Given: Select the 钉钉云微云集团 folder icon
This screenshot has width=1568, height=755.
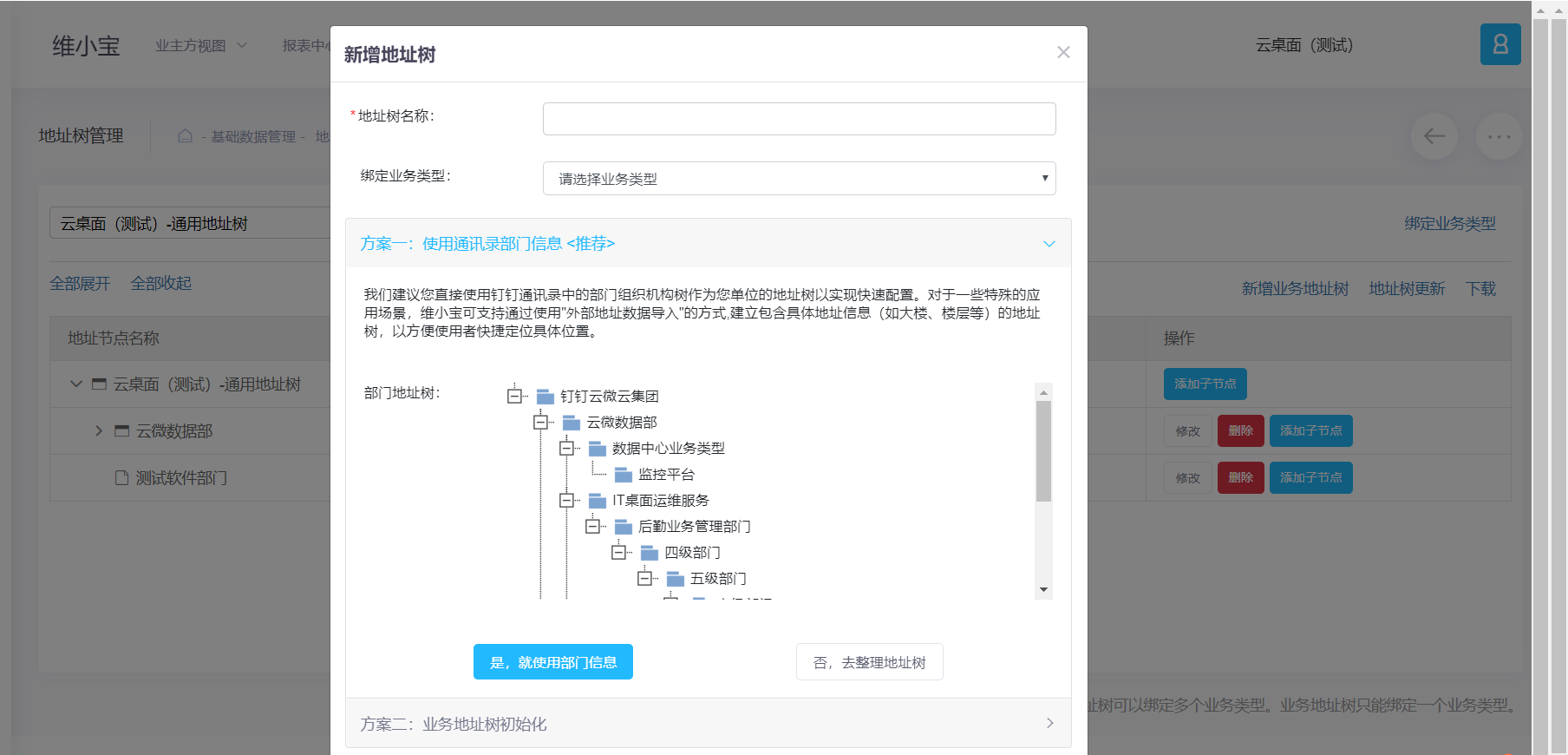Looking at the screenshot, I should click(546, 397).
